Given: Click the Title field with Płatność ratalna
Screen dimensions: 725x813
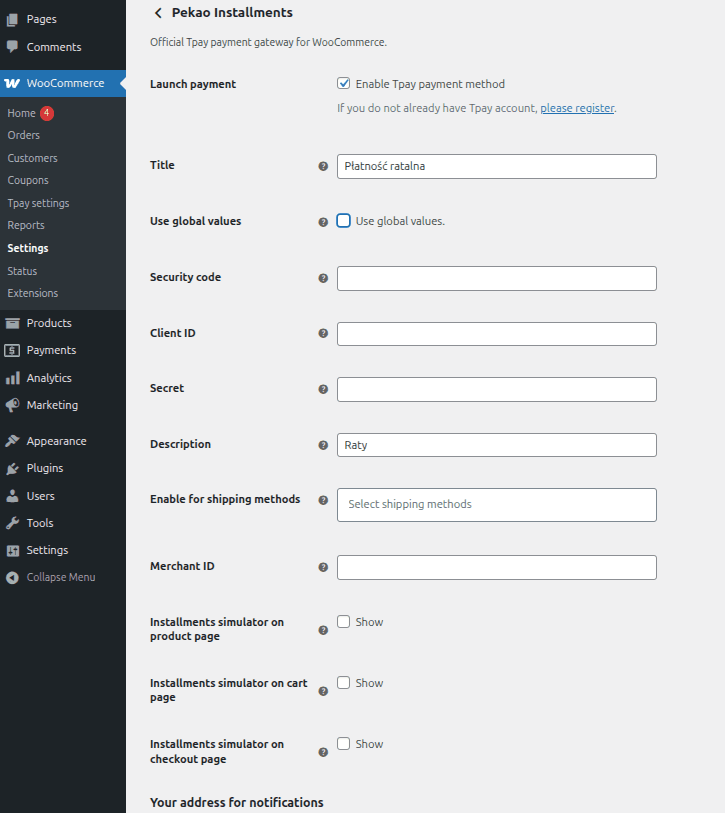Looking at the screenshot, I should 496,166.
